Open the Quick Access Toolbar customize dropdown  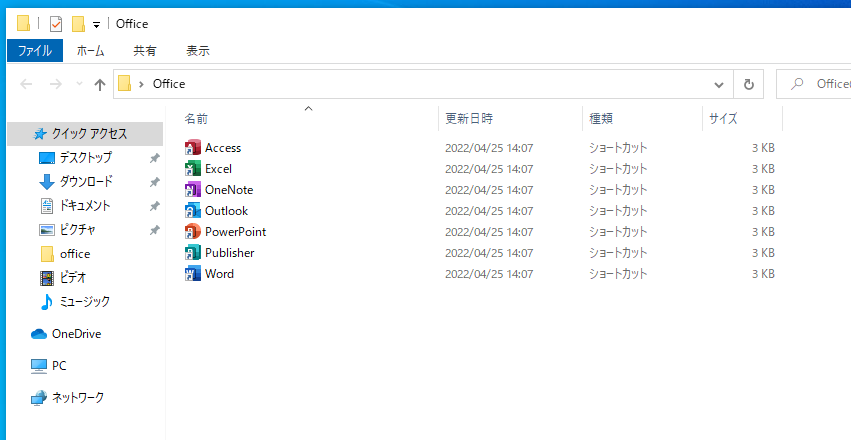(x=96, y=24)
